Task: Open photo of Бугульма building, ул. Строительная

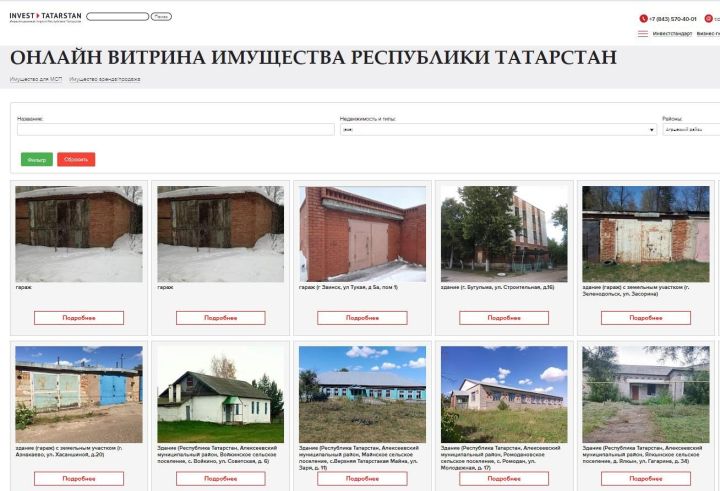Action: click(504, 234)
